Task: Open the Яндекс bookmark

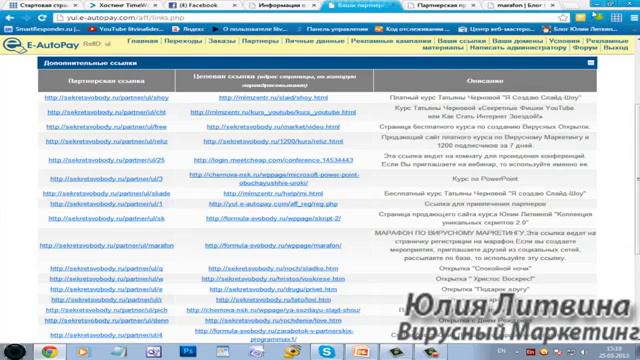Action: click(x=188, y=29)
